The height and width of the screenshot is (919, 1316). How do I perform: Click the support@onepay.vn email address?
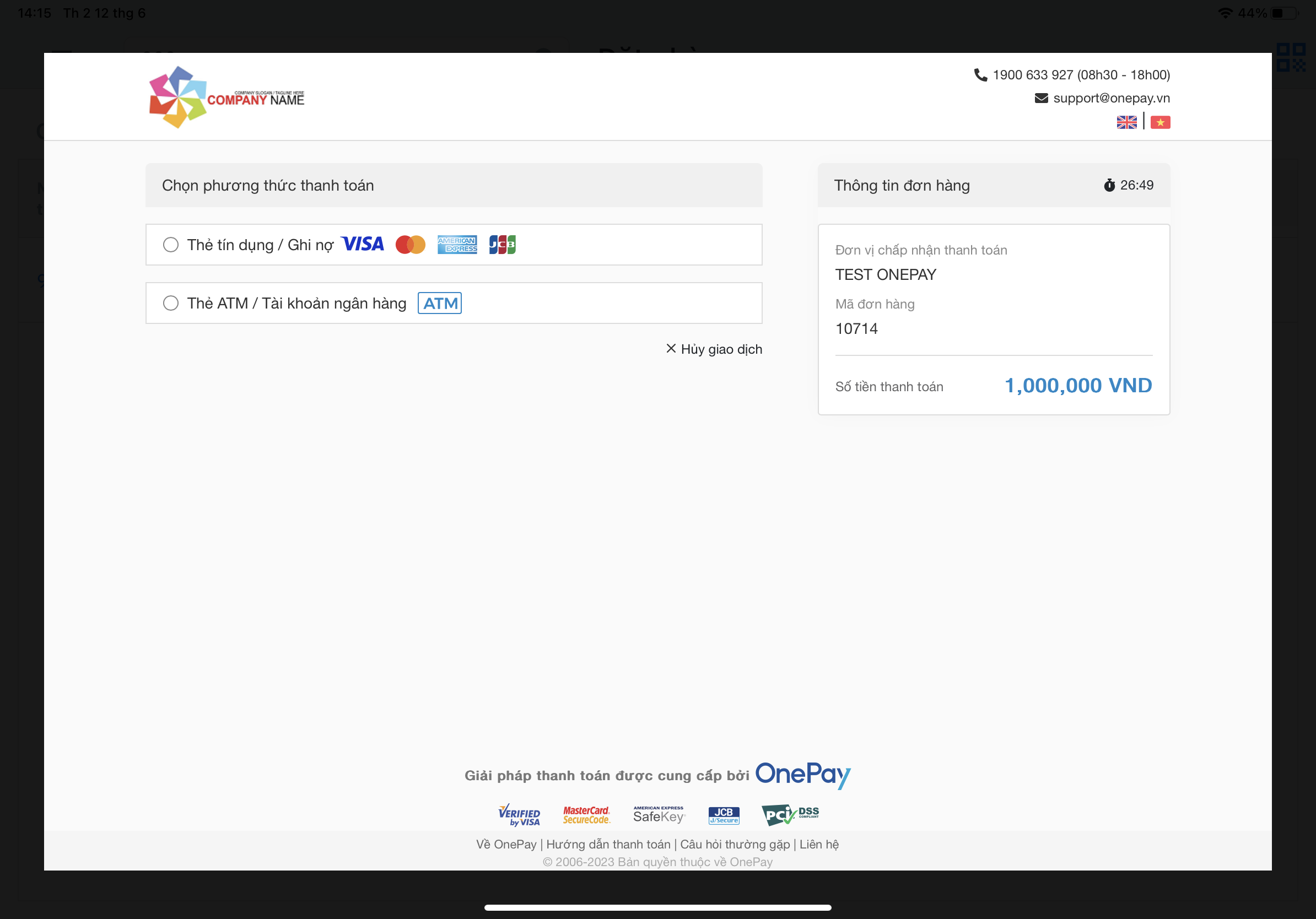[x=1112, y=98]
